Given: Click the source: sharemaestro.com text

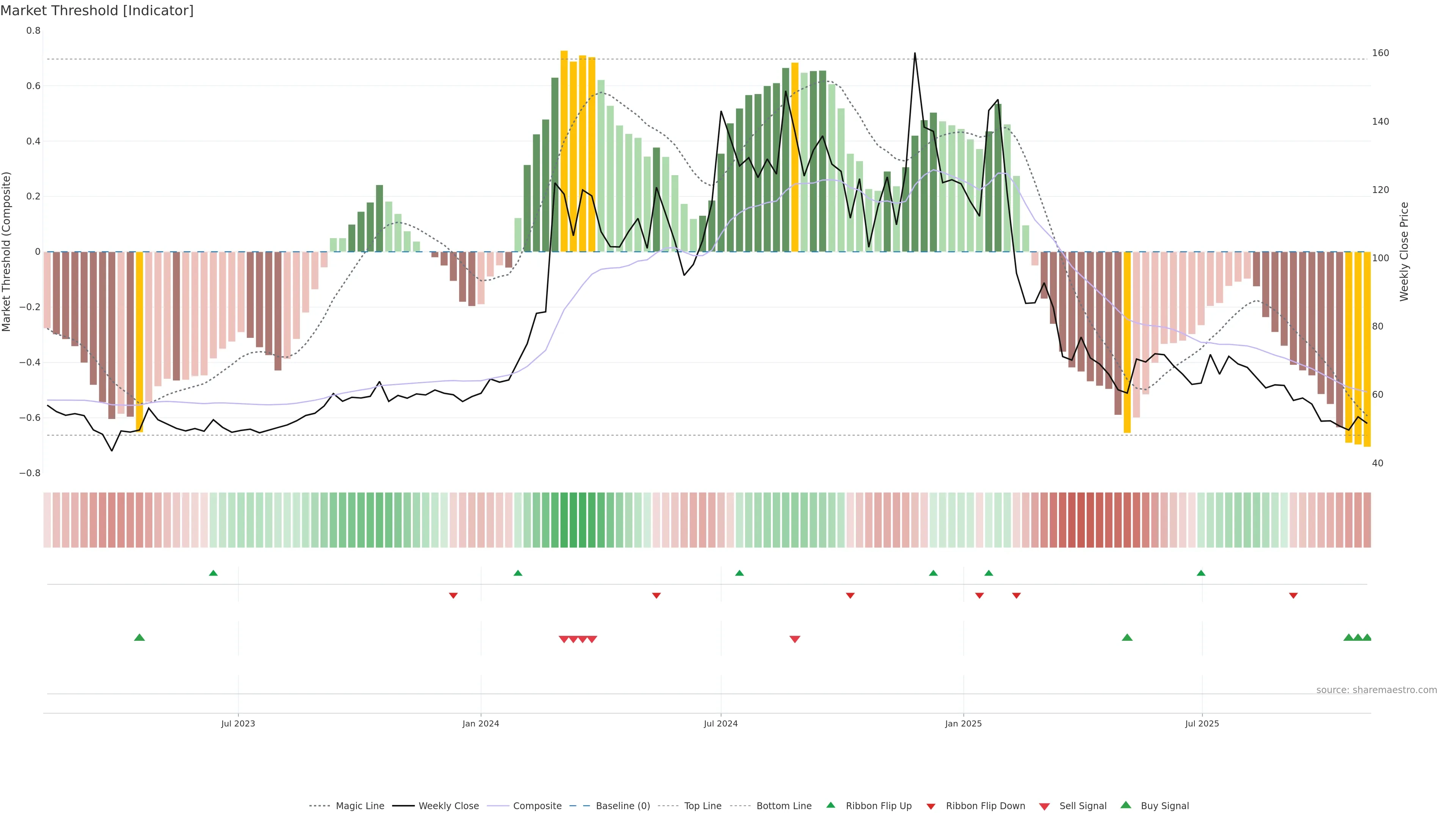Looking at the screenshot, I should [1376, 690].
